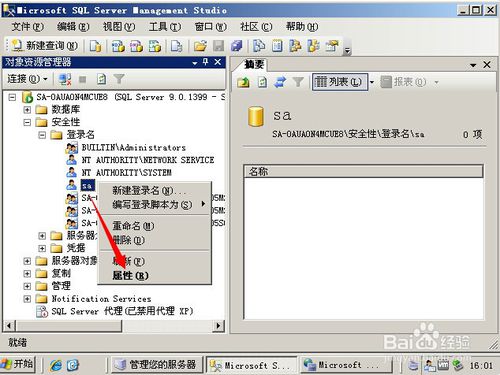Select the NT AUTHORITY\SYSTEM login
Image resolution: width=500 pixels, height=375 pixels.
126,173
